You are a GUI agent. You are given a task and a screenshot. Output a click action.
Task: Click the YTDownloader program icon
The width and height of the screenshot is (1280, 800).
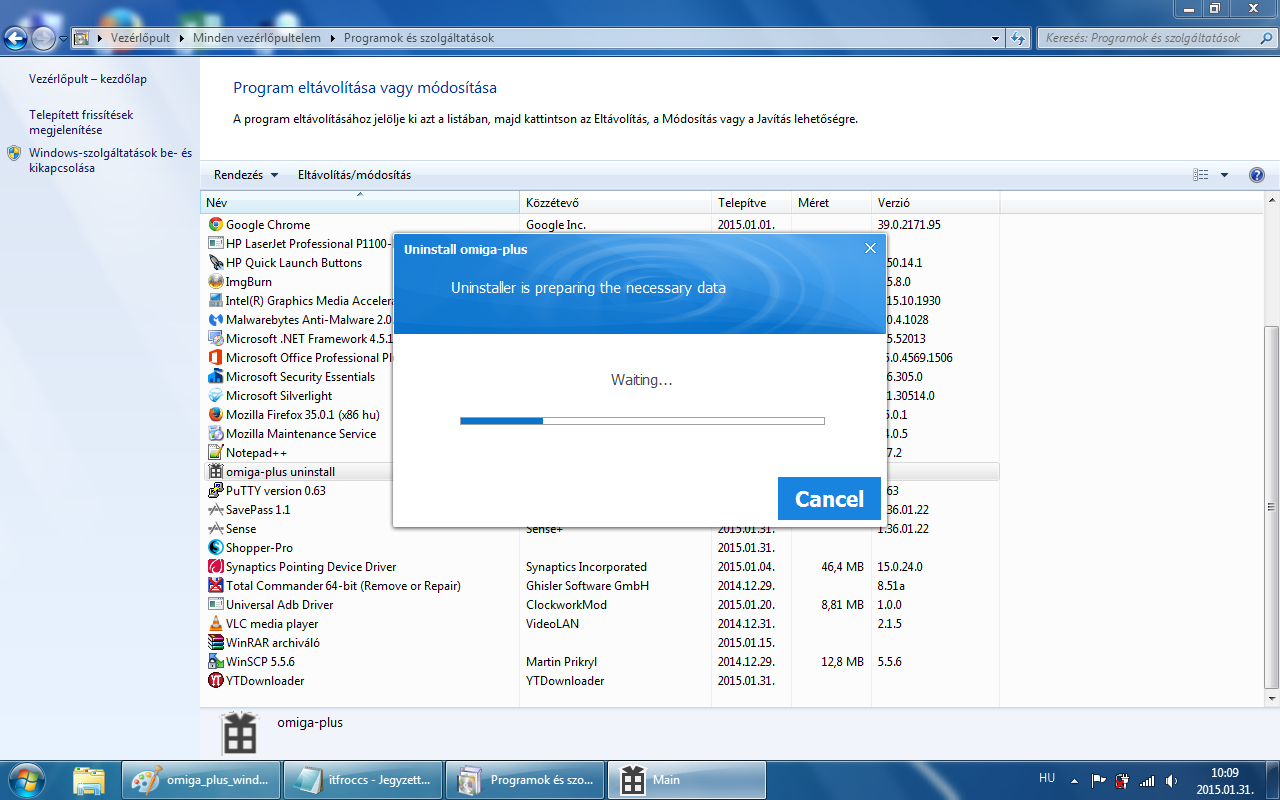click(215, 681)
